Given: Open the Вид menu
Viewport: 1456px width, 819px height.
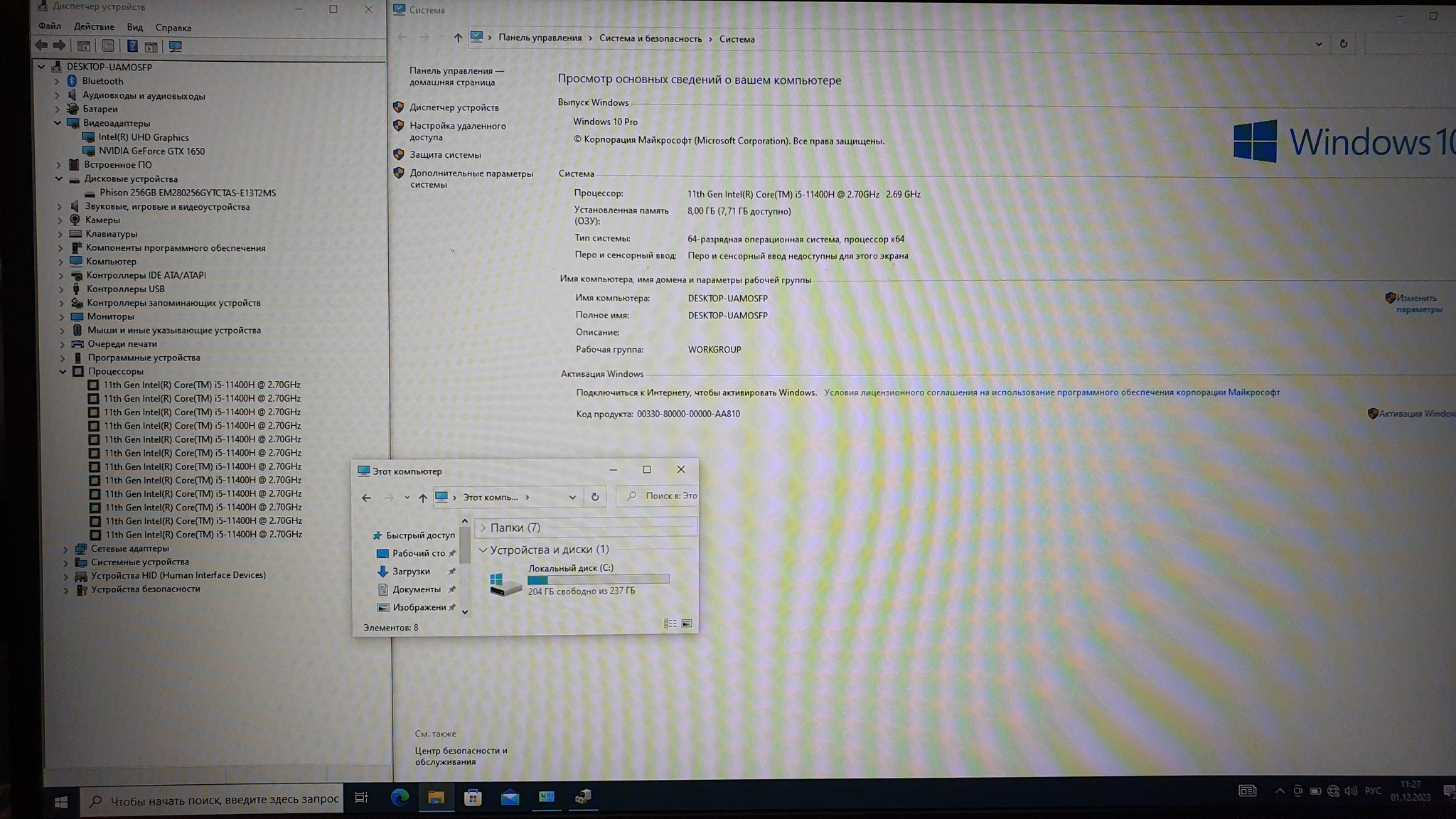Looking at the screenshot, I should (134, 27).
